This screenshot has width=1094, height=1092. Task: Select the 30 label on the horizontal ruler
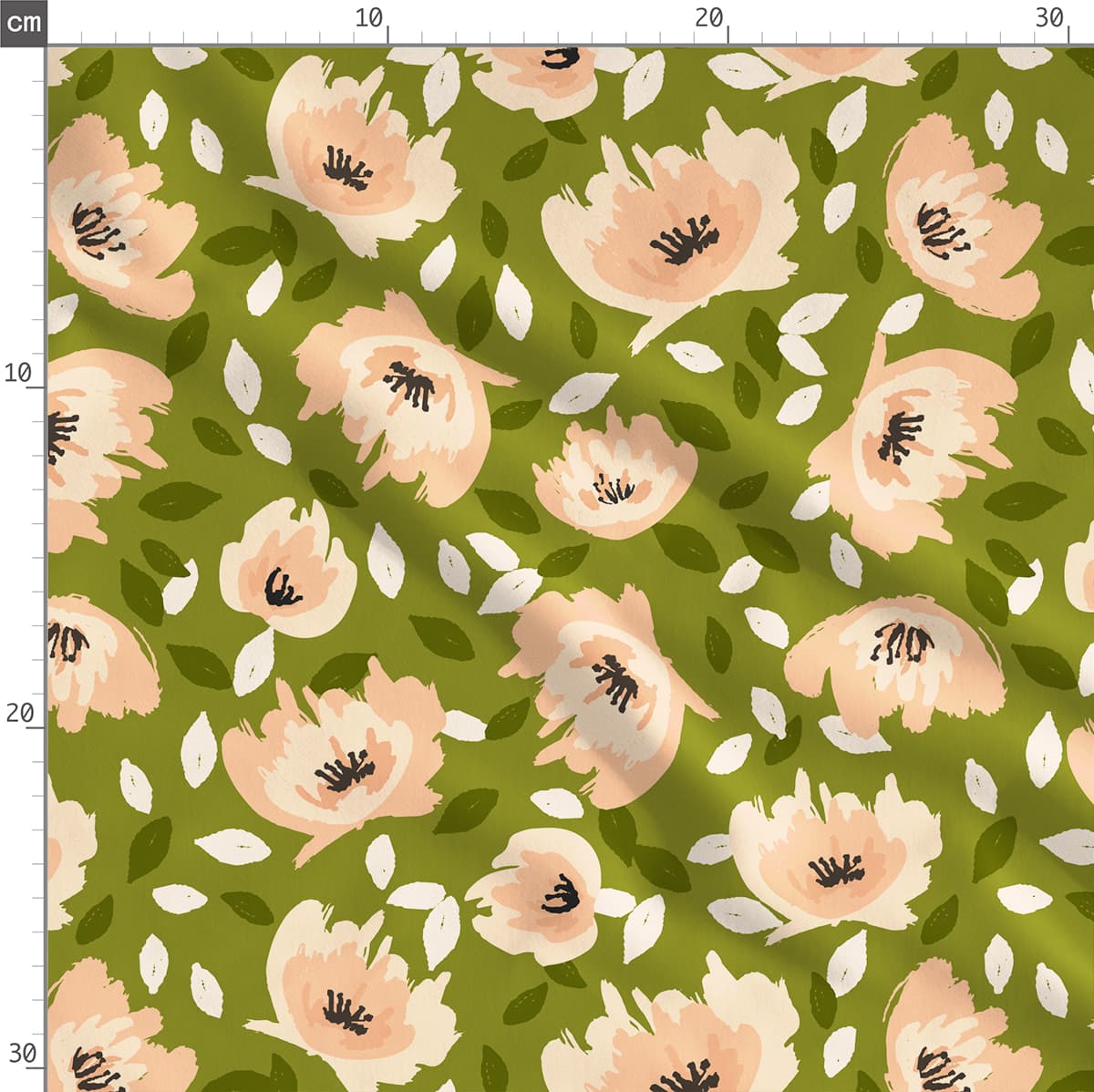pos(1050,17)
